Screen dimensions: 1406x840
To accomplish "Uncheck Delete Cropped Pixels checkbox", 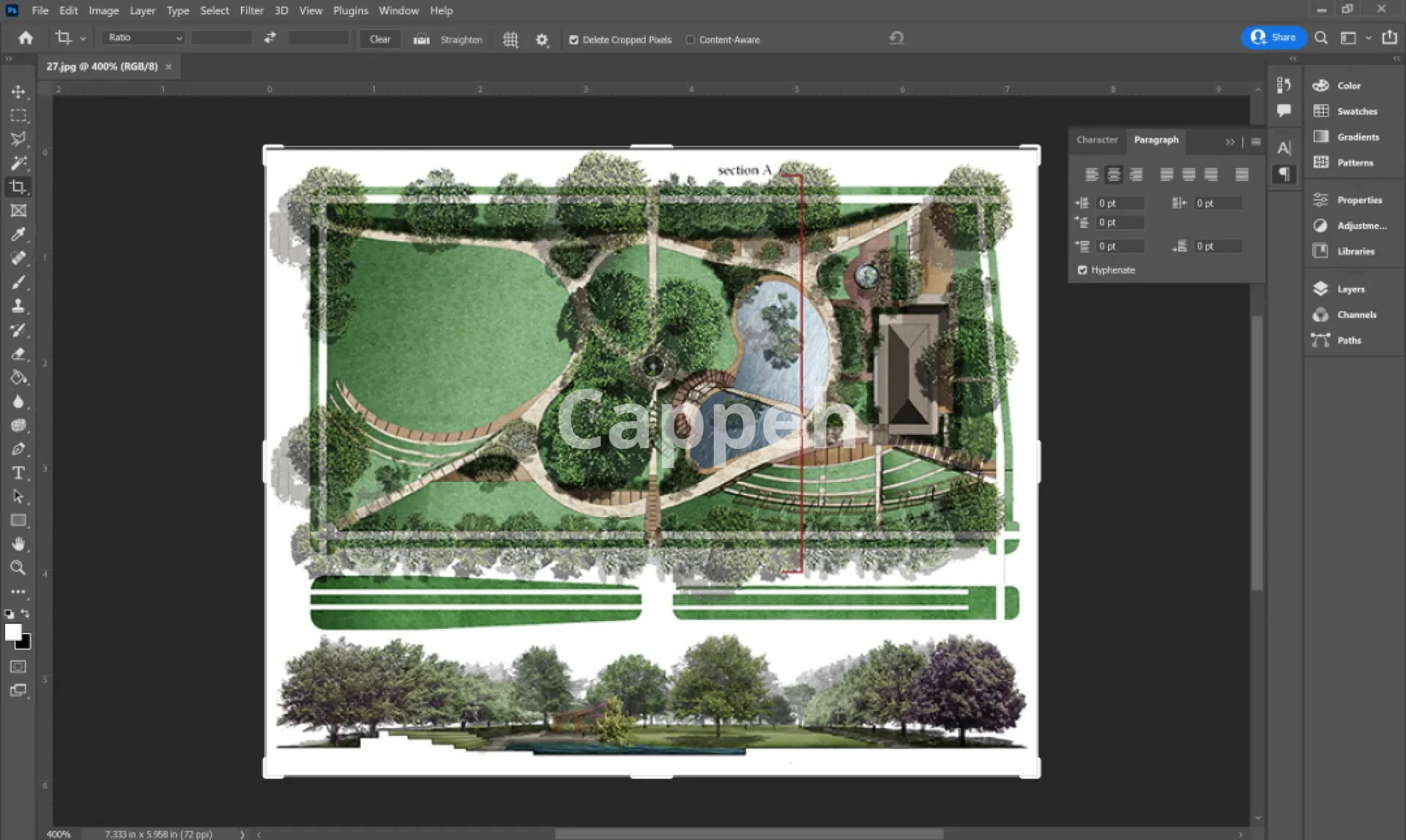I will point(574,40).
